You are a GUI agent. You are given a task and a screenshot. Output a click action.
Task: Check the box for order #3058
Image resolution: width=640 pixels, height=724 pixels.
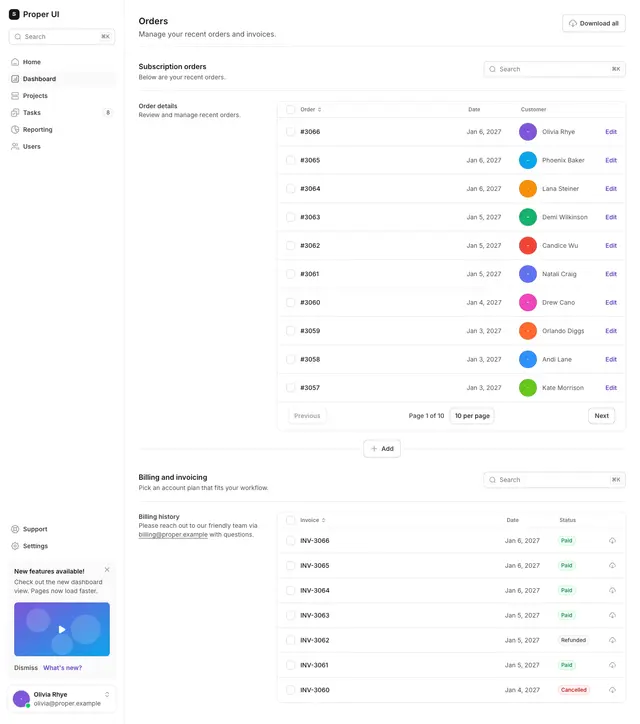[x=290, y=359]
